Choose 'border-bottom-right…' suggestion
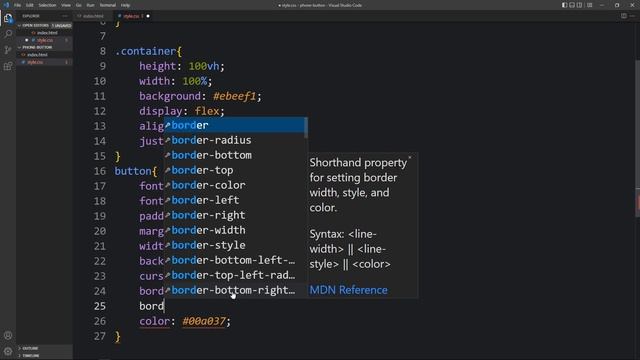This screenshot has width=640, height=360. click(234, 290)
